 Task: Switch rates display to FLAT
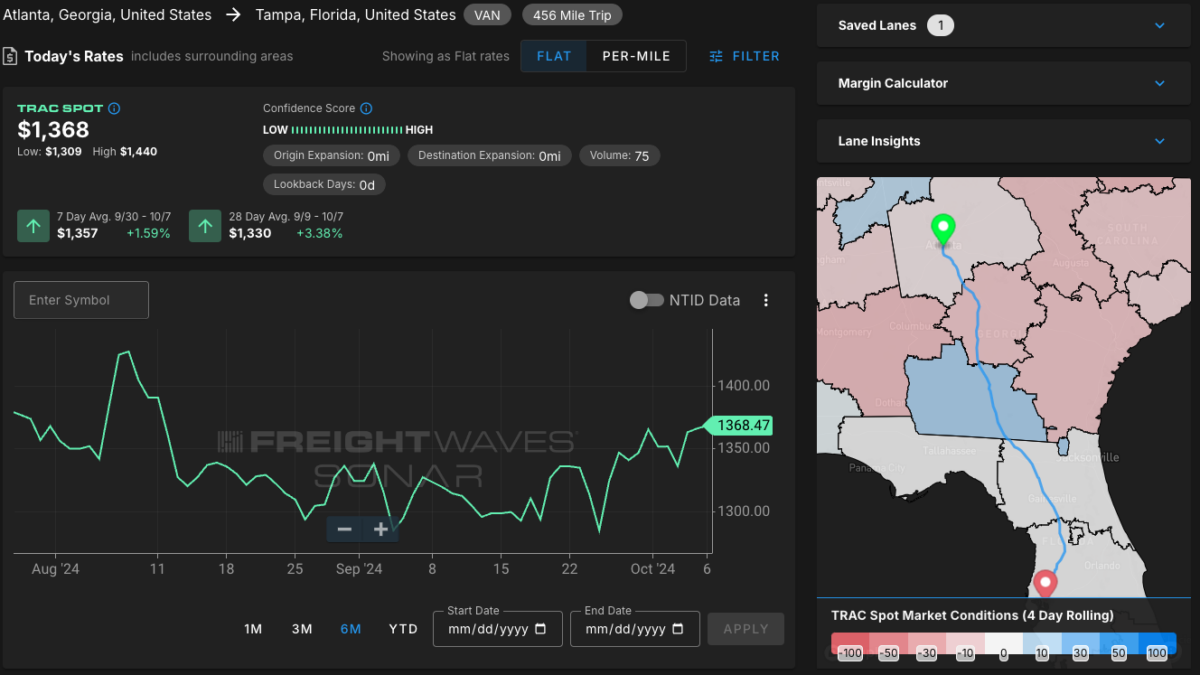(554, 56)
